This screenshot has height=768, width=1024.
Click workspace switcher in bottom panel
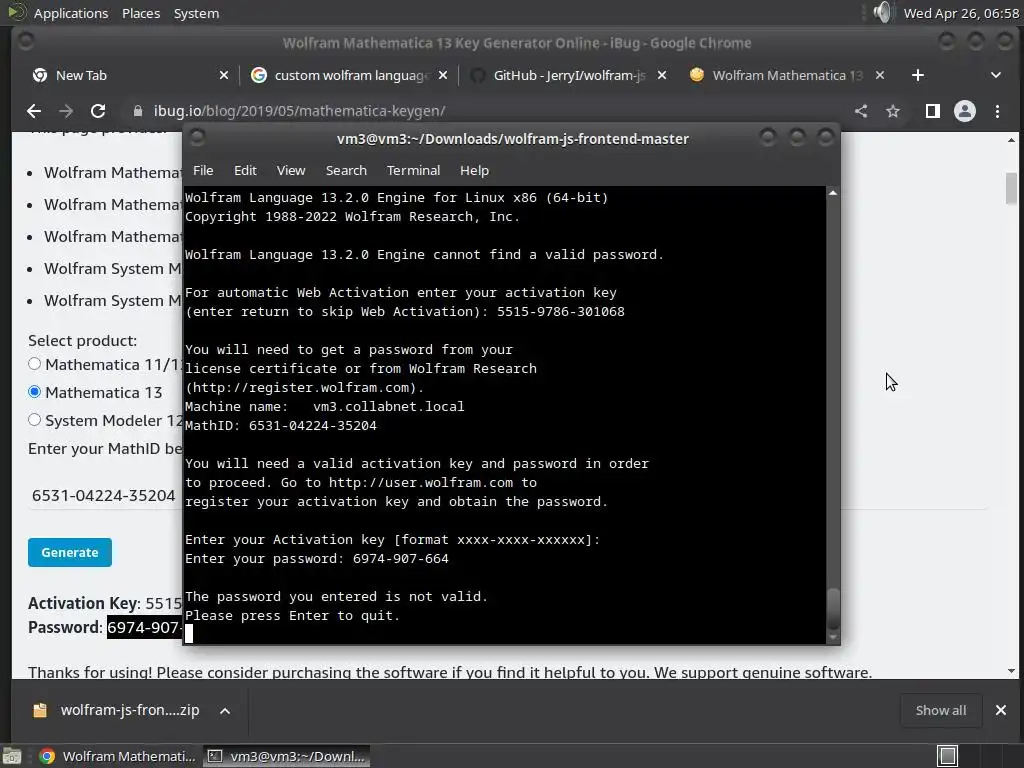tap(947, 756)
